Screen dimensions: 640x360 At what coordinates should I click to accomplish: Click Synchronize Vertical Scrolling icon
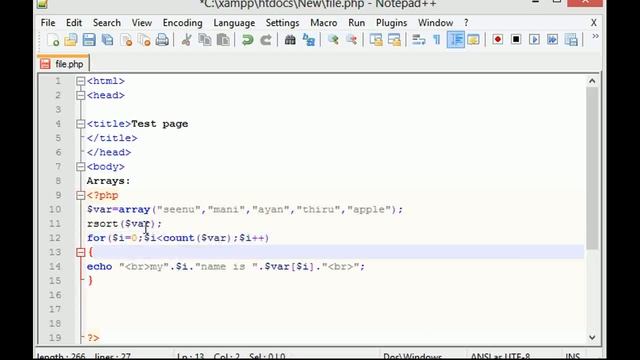tap(376, 40)
